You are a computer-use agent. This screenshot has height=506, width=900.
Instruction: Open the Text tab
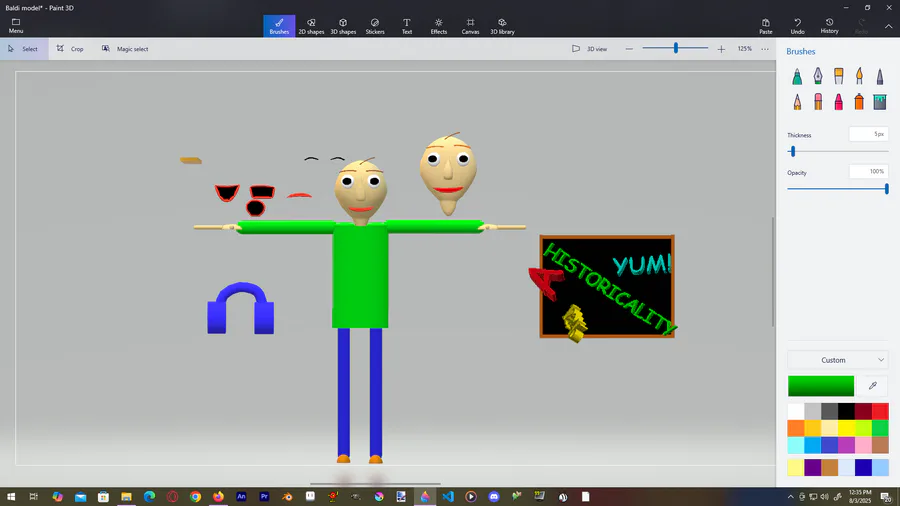tap(406, 26)
